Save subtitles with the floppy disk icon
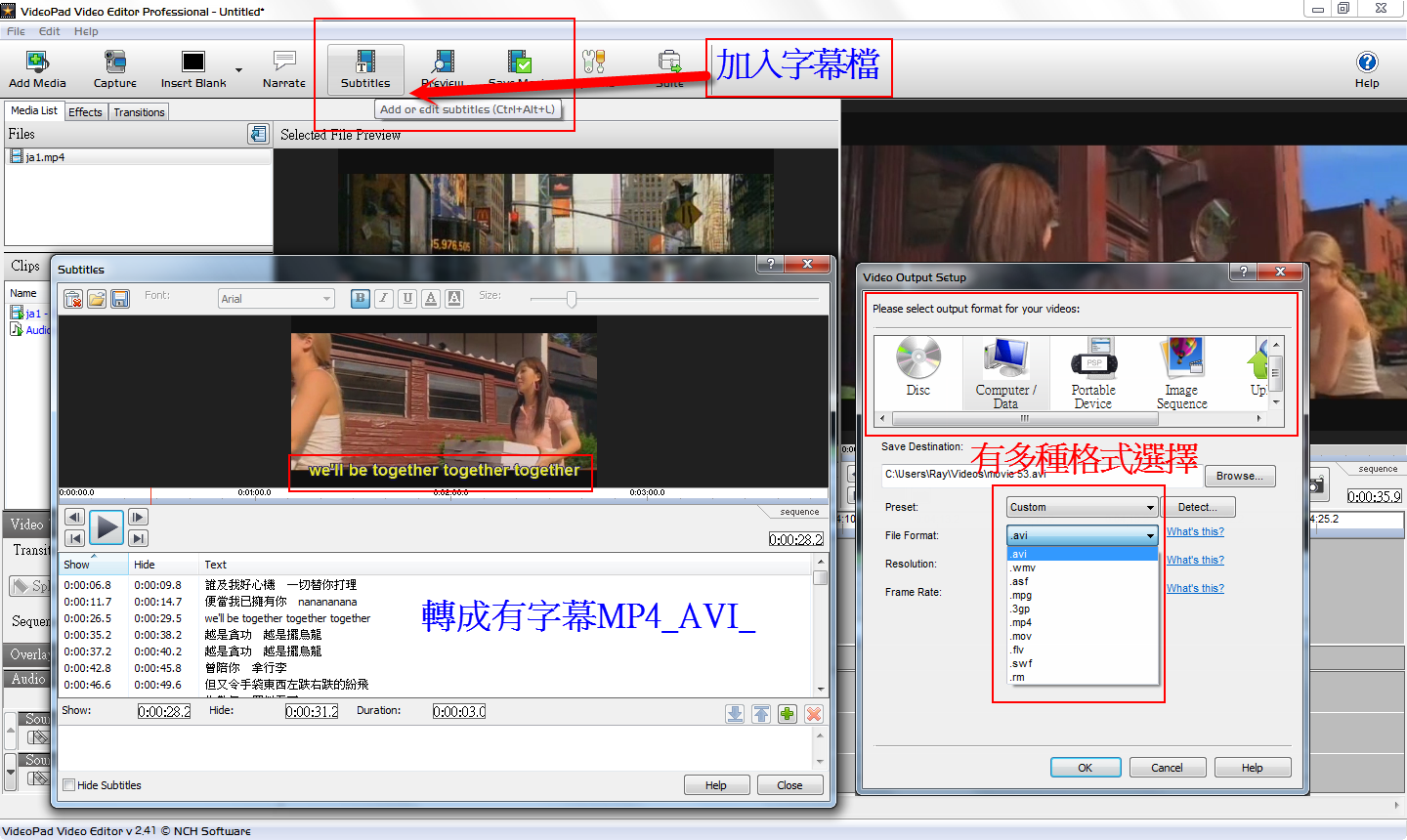The height and width of the screenshot is (840, 1407). [120, 299]
